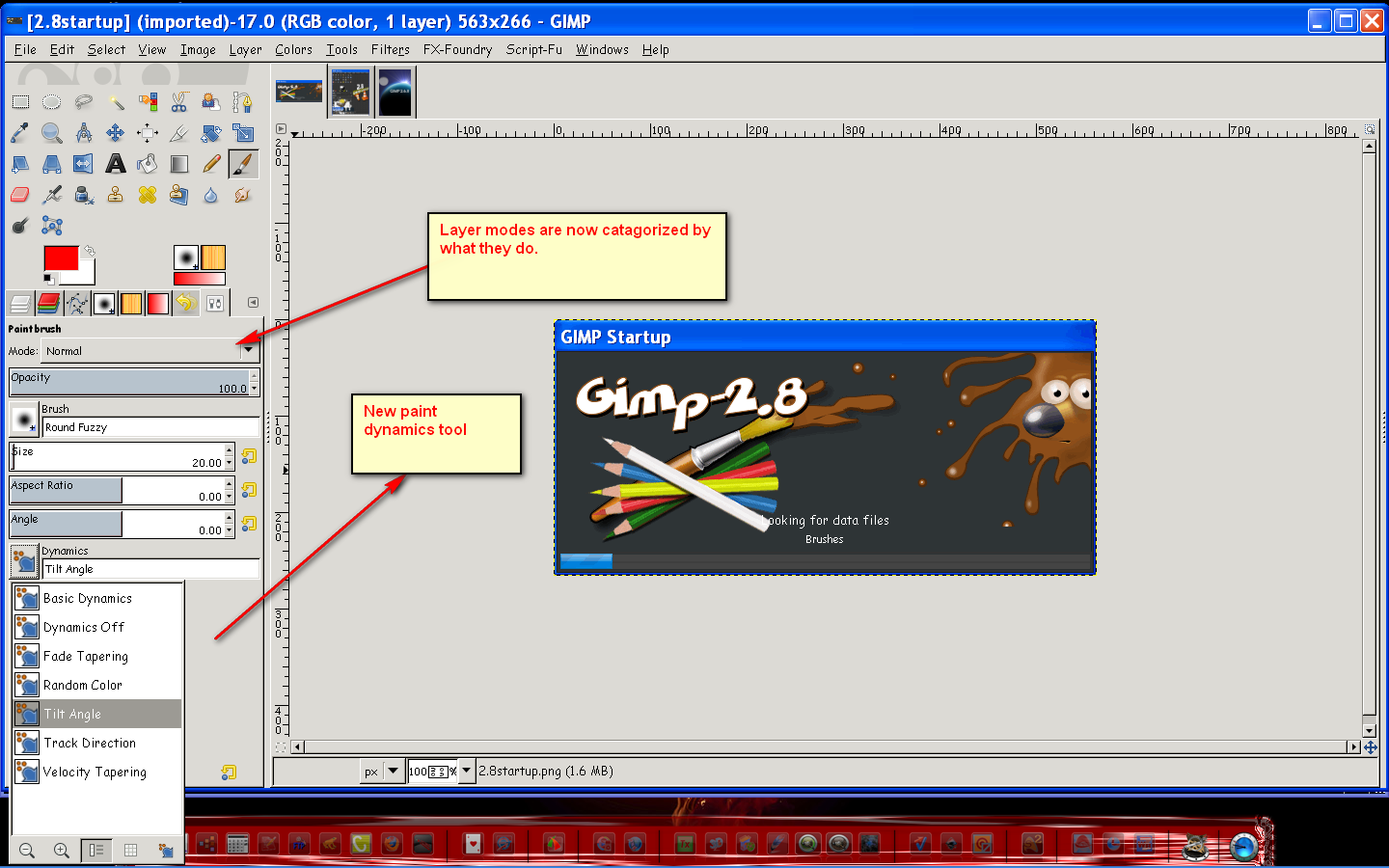Open the Filters menu
This screenshot has width=1389, height=868.
click(x=391, y=49)
